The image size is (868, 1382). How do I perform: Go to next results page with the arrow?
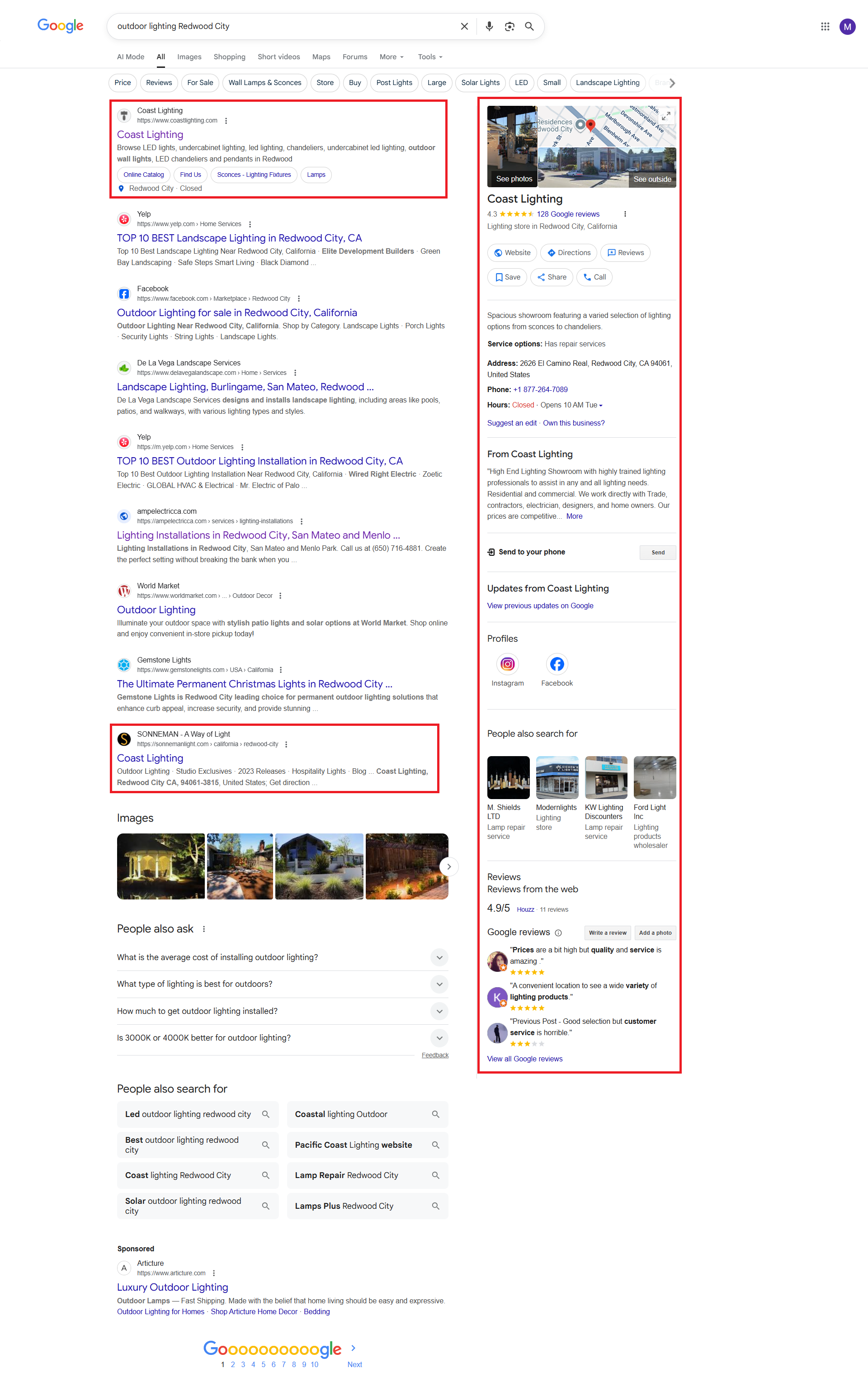[x=354, y=1348]
